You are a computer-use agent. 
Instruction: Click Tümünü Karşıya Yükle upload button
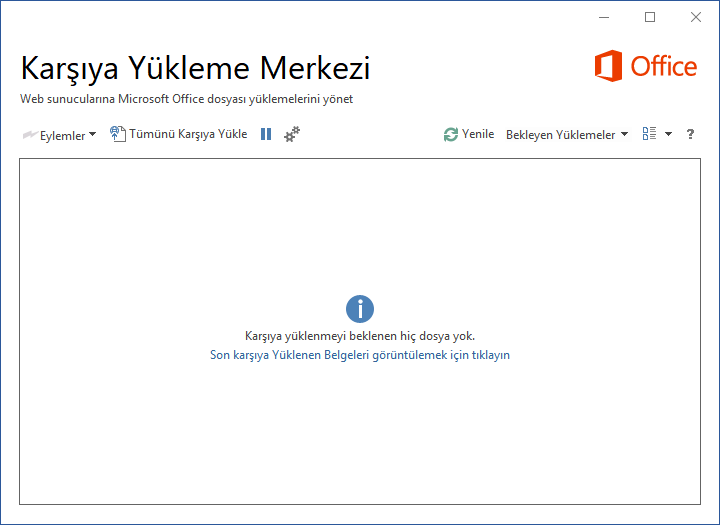(179, 134)
